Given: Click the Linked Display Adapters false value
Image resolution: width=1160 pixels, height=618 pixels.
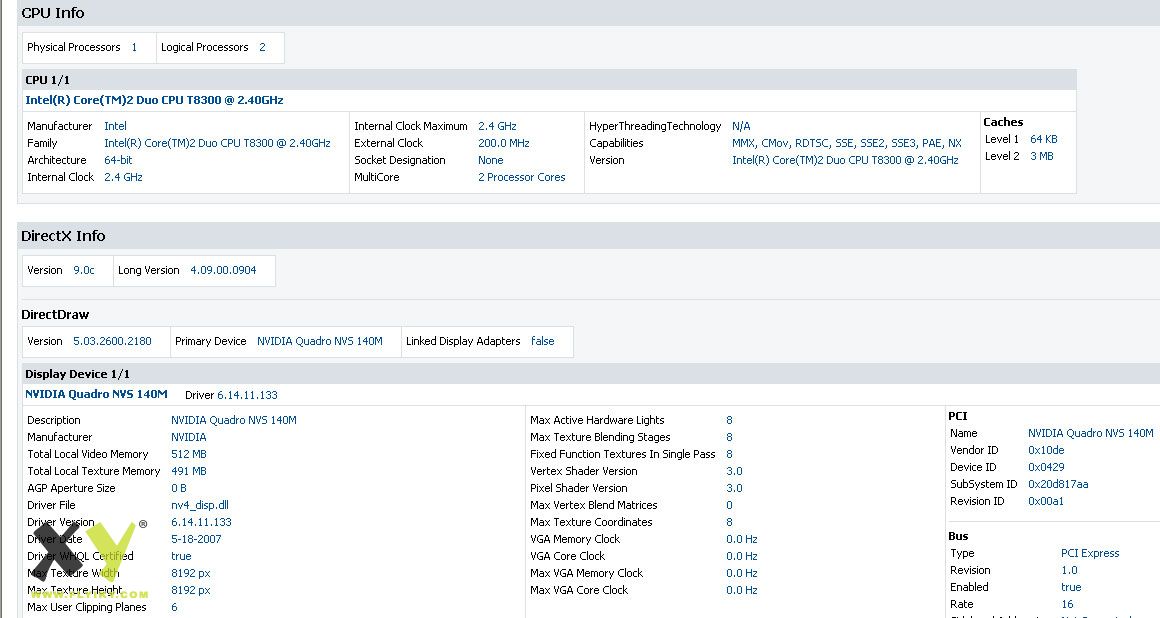Looking at the screenshot, I should (542, 341).
